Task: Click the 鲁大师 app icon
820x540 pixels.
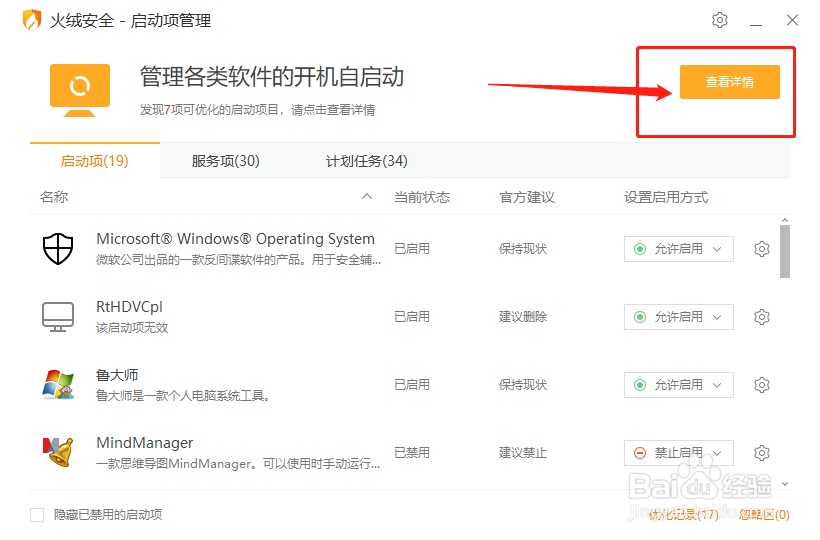Action: coord(58,384)
